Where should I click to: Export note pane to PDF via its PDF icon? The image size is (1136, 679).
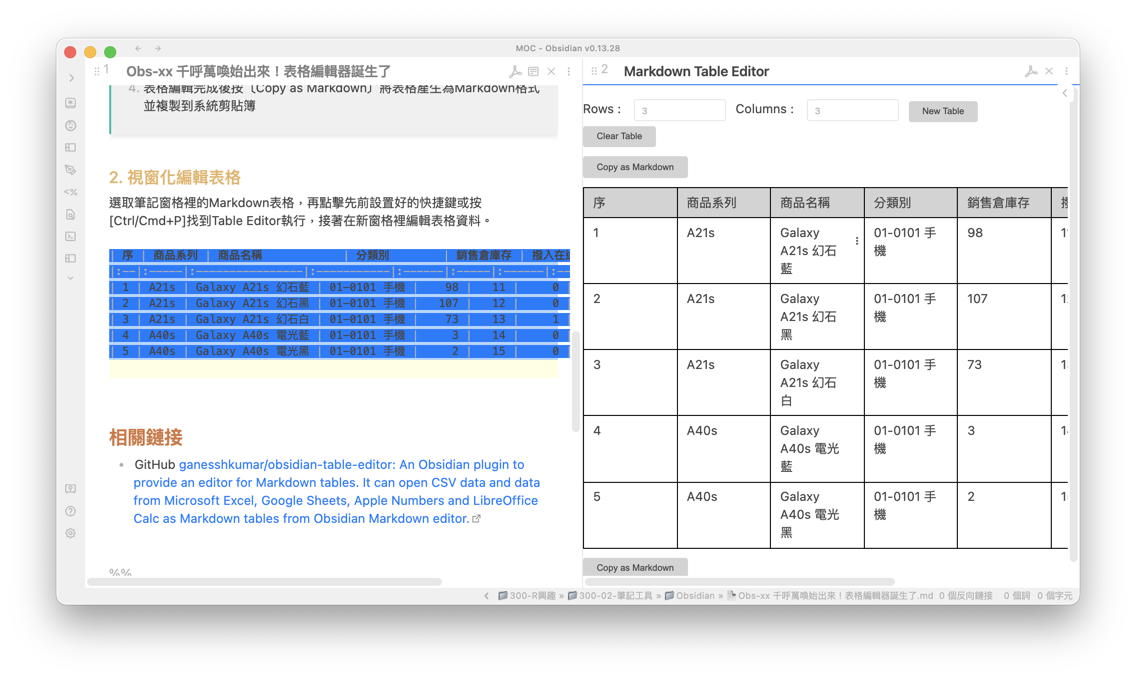515,71
